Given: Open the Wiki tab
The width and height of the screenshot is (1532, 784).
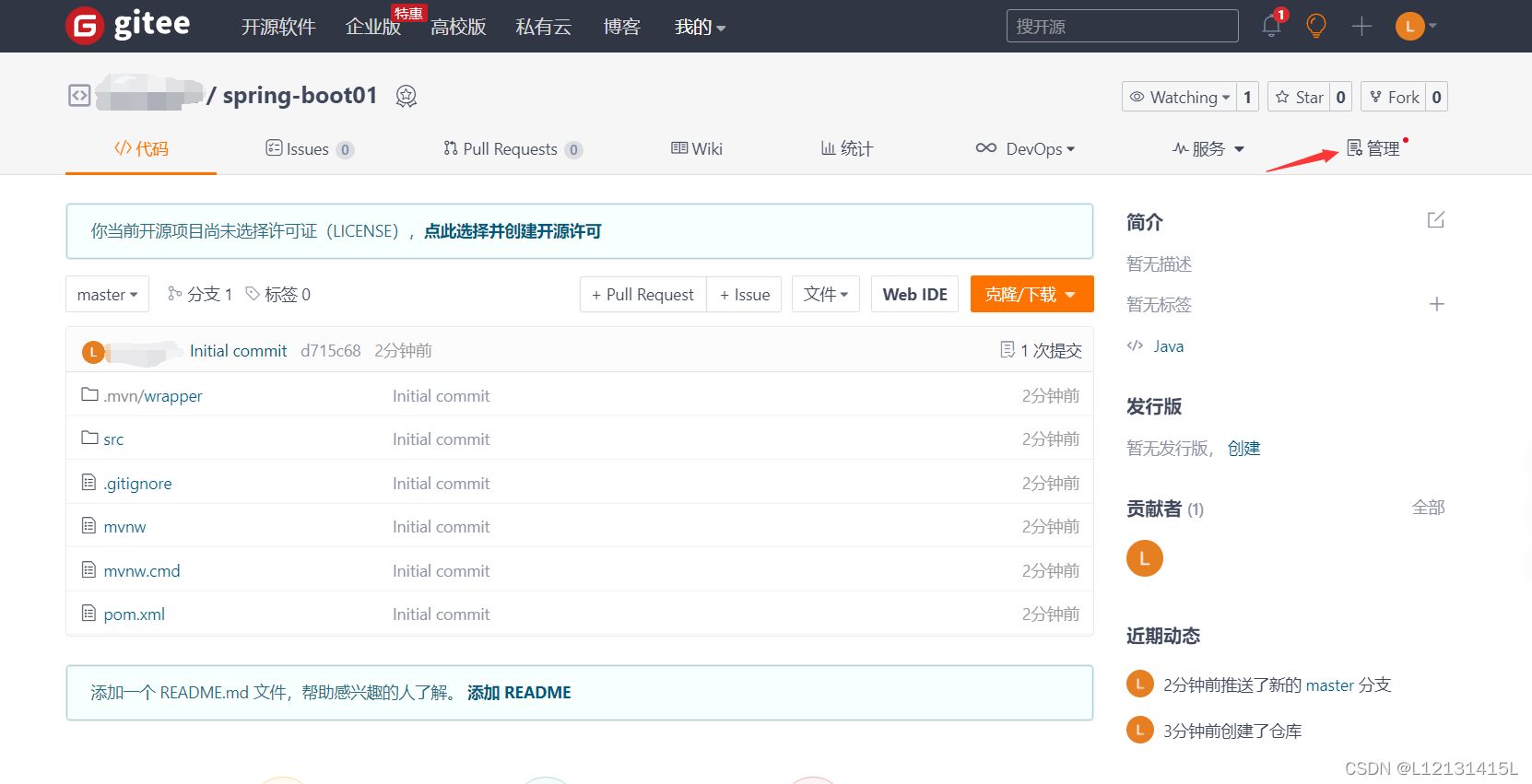Looking at the screenshot, I should click(697, 148).
